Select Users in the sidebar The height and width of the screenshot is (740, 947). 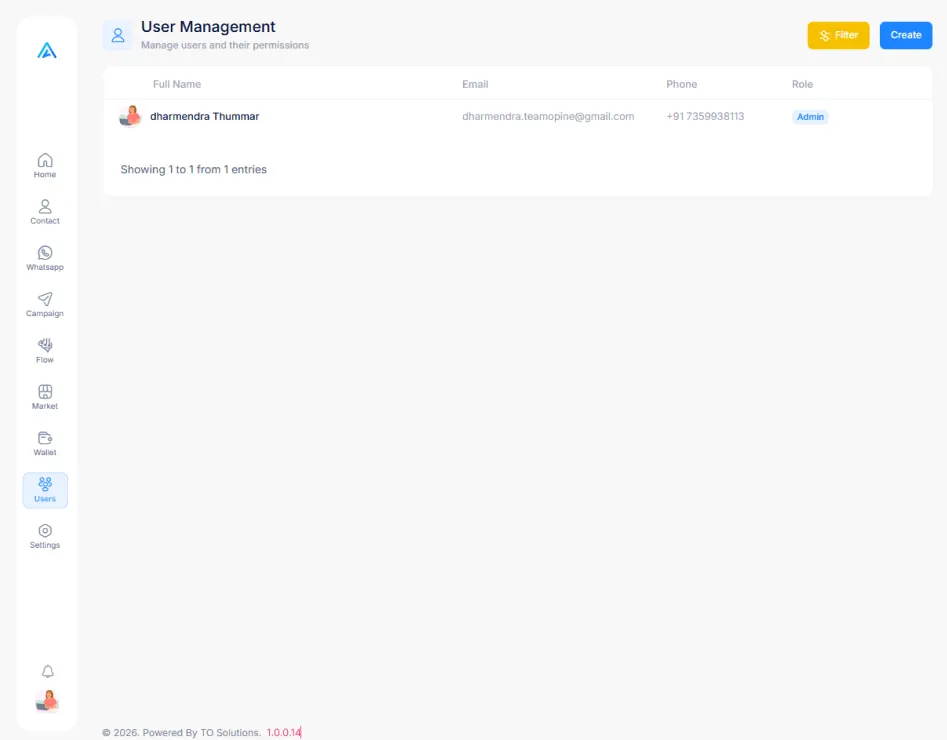pos(45,491)
